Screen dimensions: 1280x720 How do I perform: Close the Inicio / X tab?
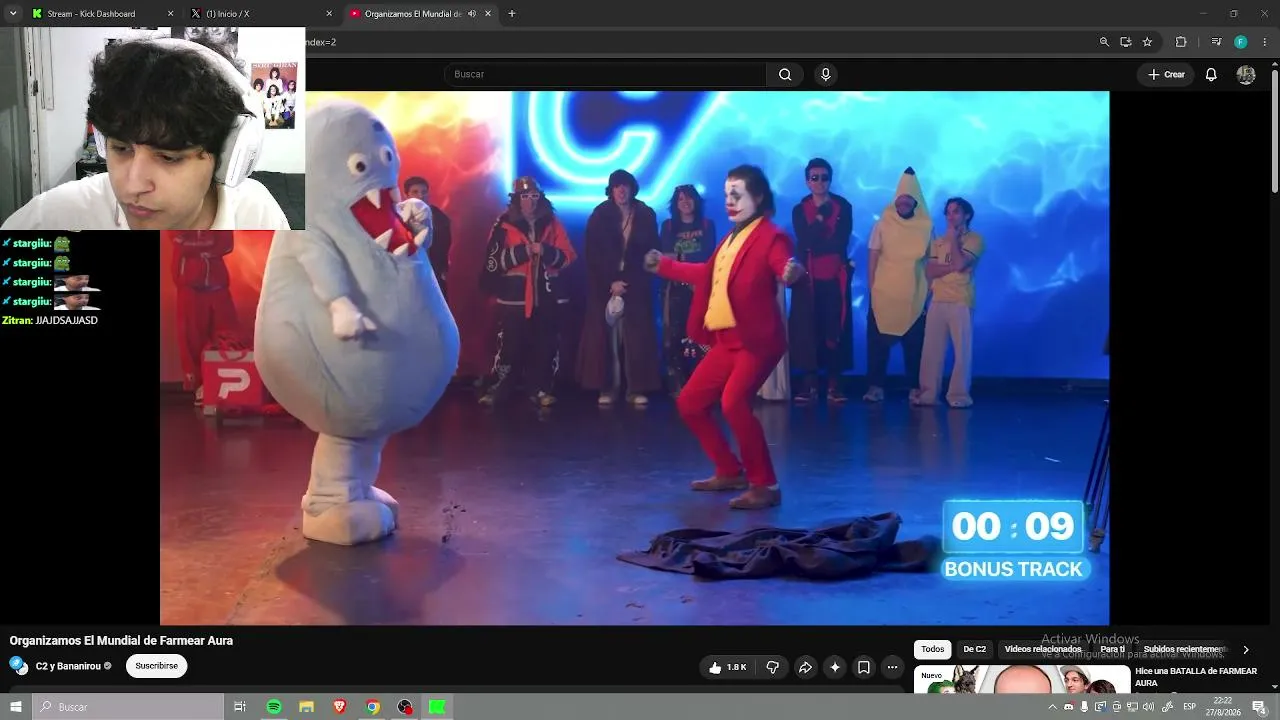click(329, 14)
